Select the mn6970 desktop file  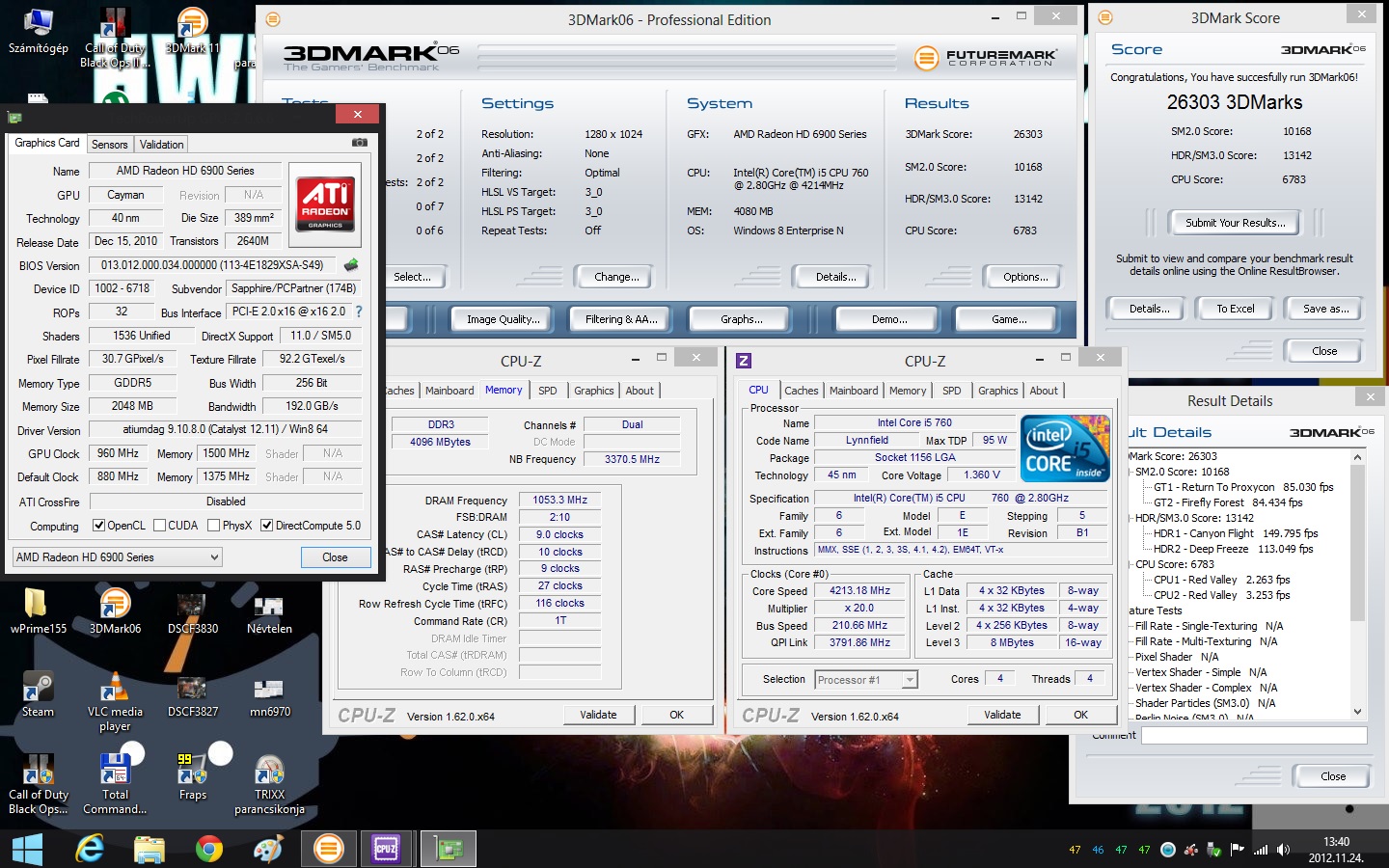pyautogui.click(x=269, y=694)
